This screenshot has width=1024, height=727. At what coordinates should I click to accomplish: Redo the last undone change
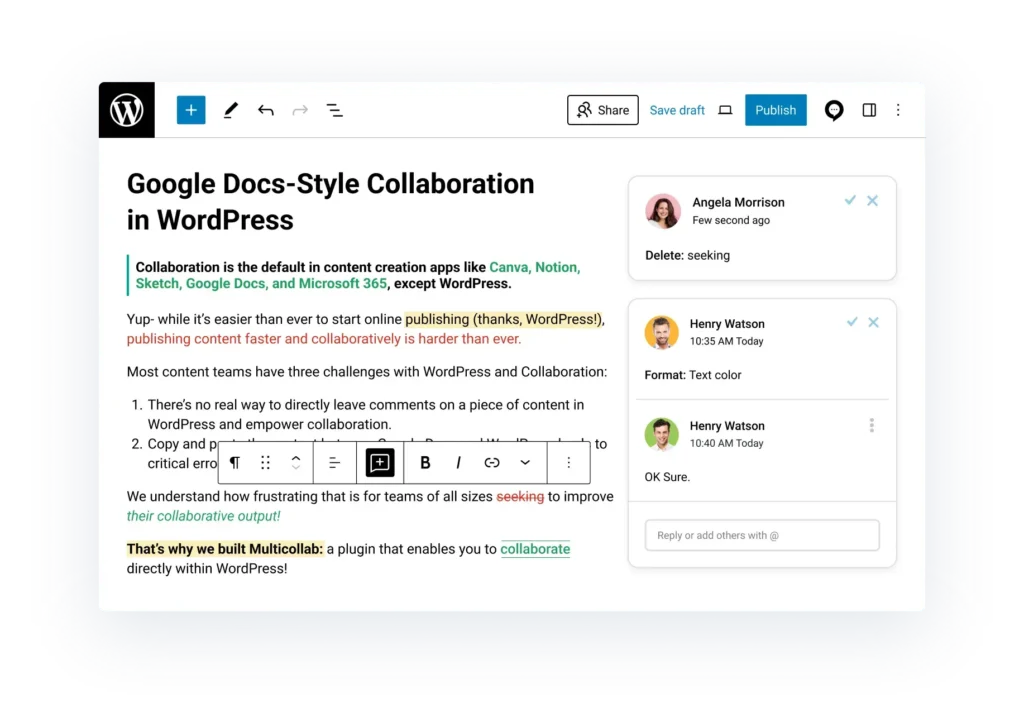(300, 110)
